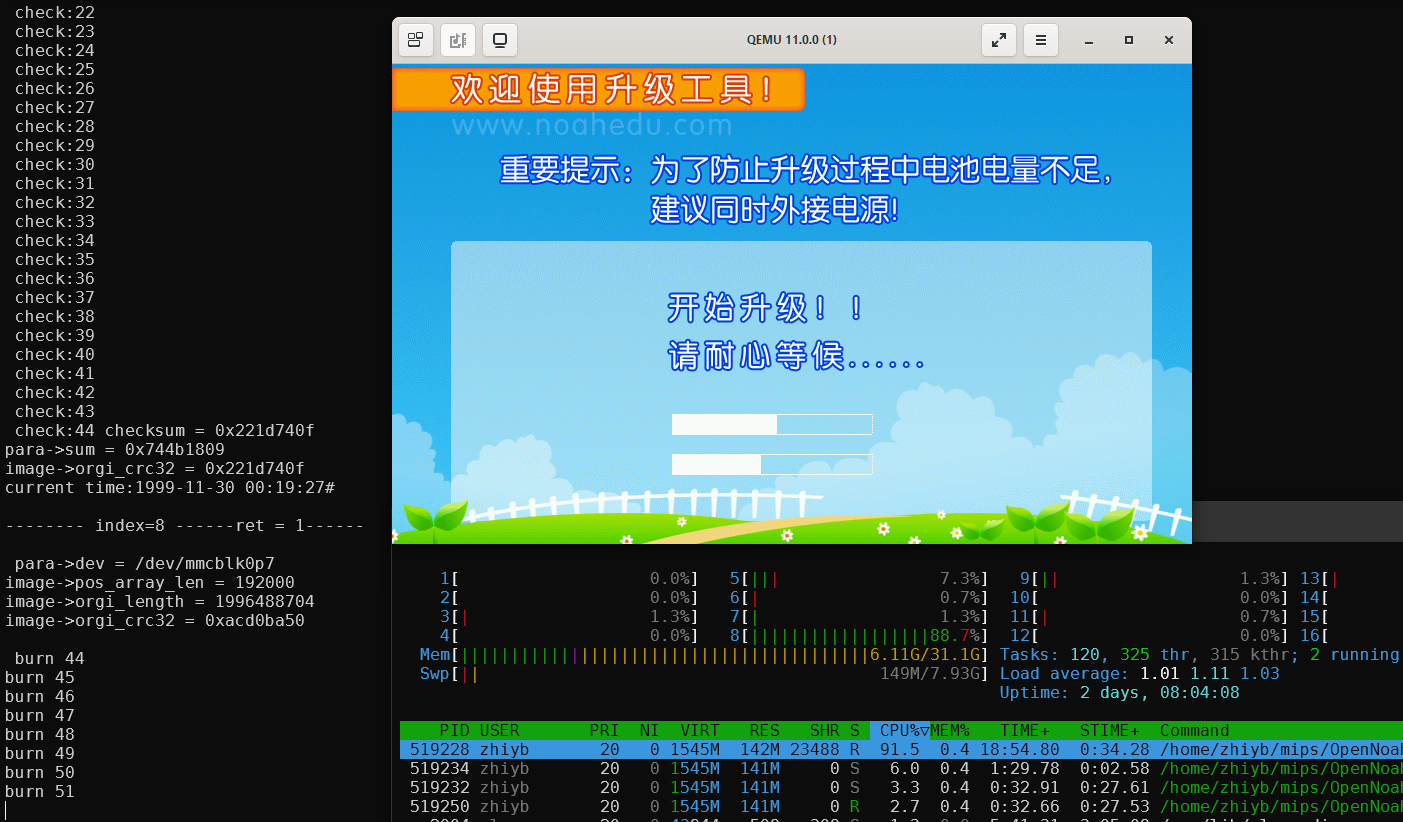Click terminal line 'check:30'

coord(54,164)
